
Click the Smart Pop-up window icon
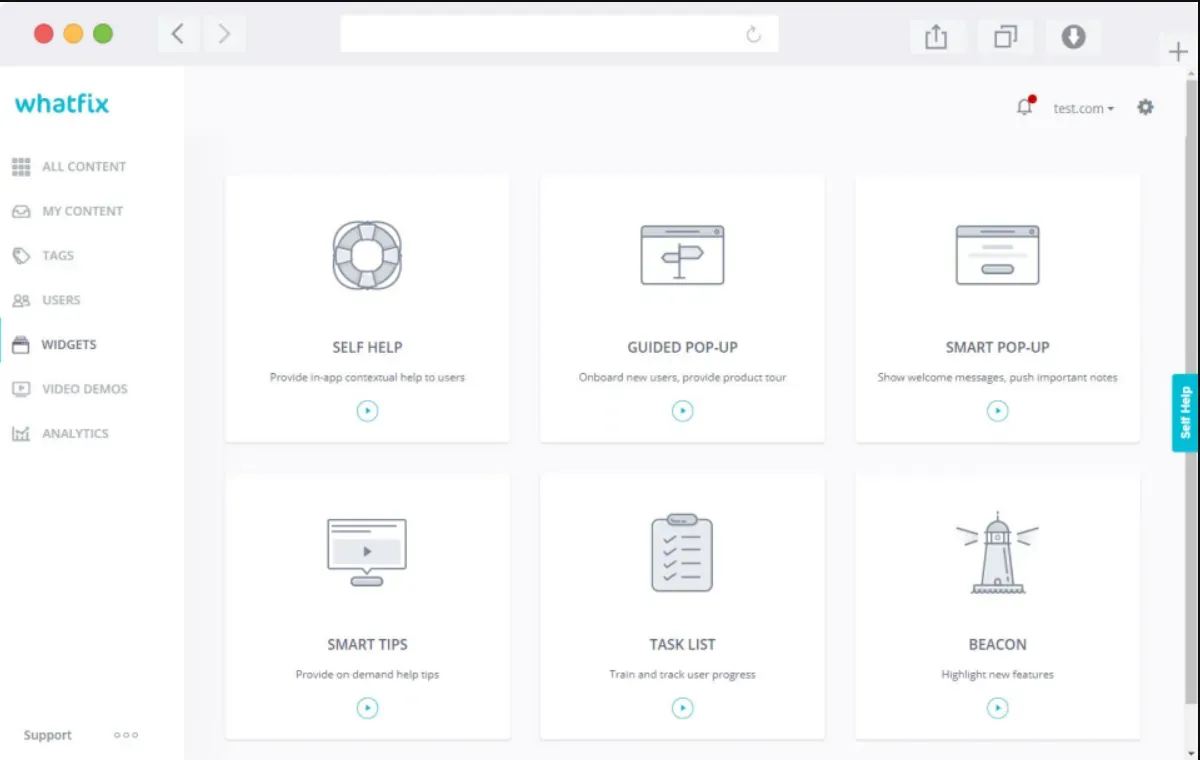pyautogui.click(x=997, y=255)
